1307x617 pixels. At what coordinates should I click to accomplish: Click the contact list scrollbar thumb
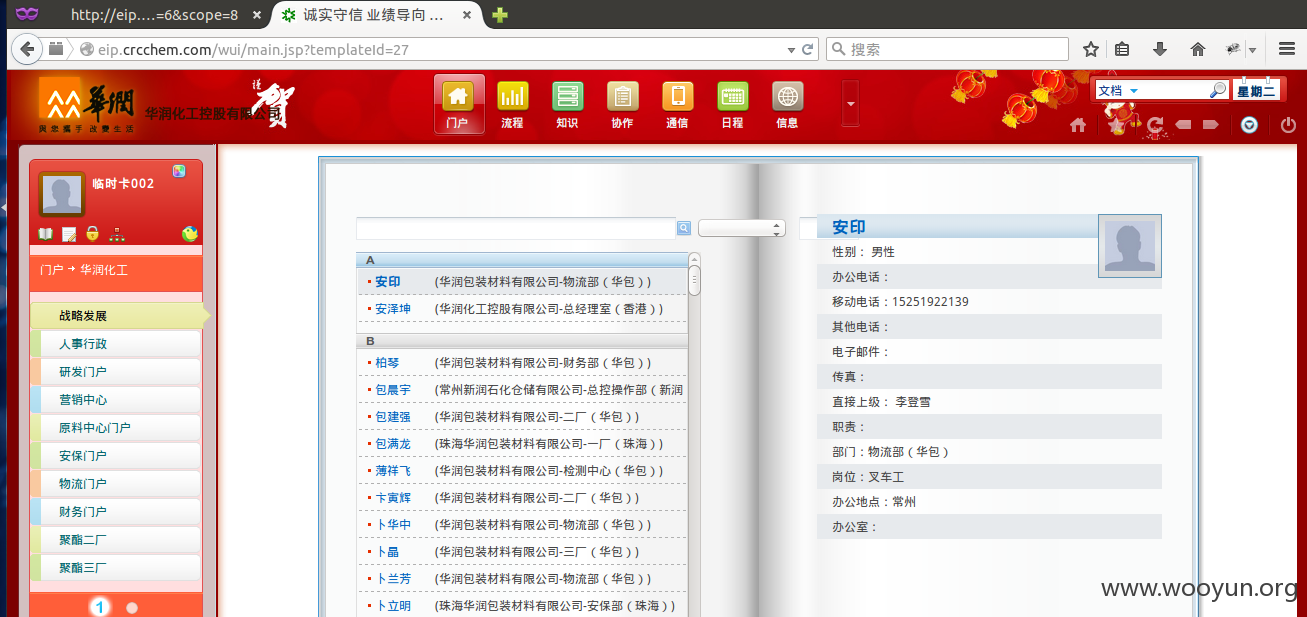click(695, 279)
